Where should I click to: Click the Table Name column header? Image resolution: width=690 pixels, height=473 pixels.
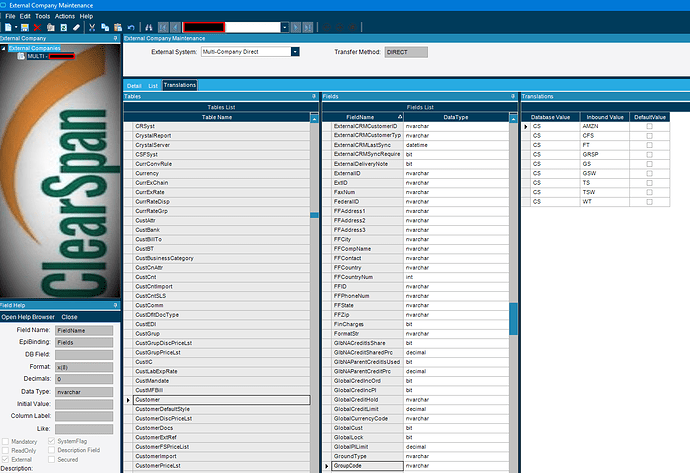[217, 117]
